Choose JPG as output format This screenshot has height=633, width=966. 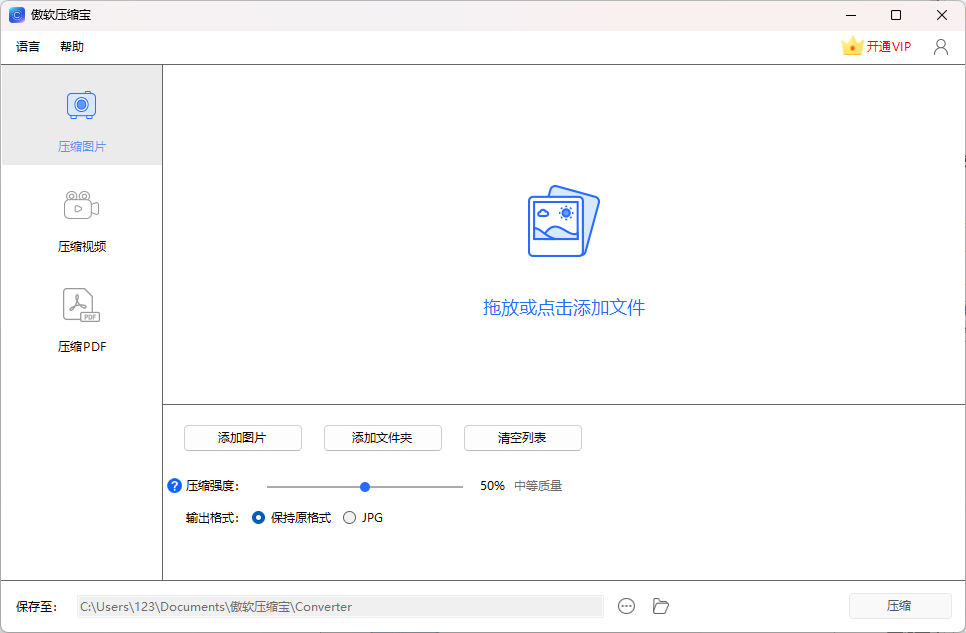point(350,517)
